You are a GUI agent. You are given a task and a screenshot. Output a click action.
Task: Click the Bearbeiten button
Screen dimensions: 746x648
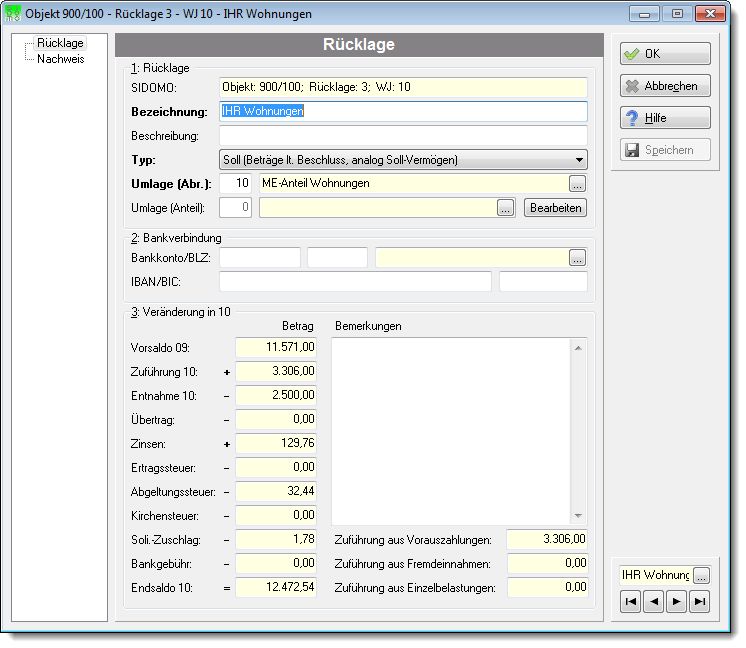click(x=555, y=208)
